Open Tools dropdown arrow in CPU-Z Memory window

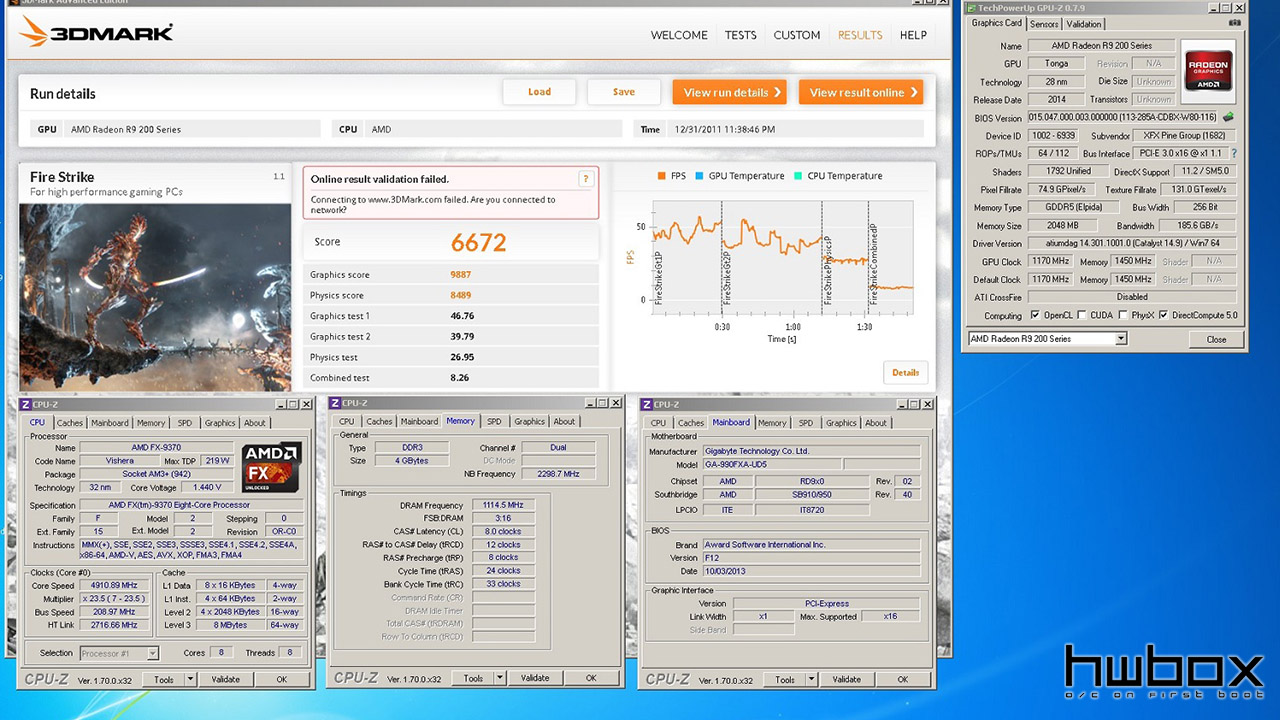click(x=500, y=678)
